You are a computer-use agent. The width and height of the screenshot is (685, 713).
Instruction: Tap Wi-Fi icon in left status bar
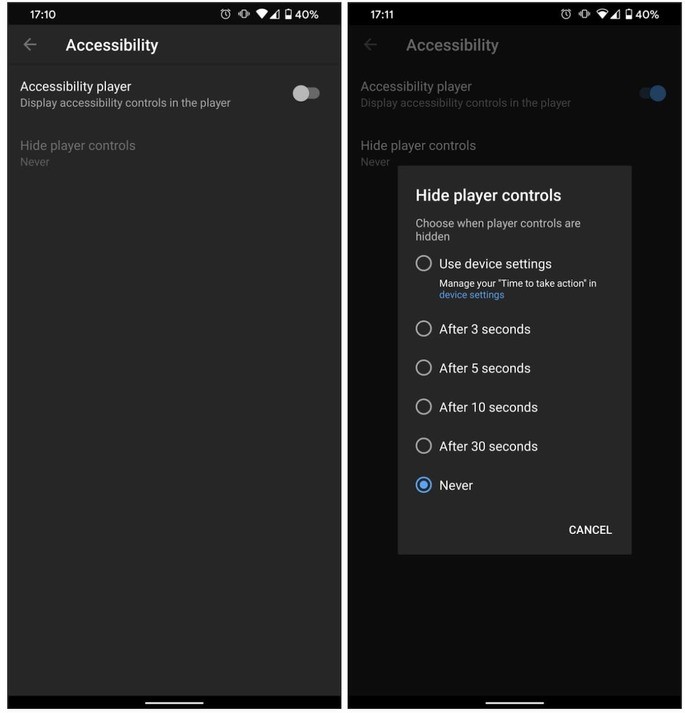pyautogui.click(x=262, y=14)
